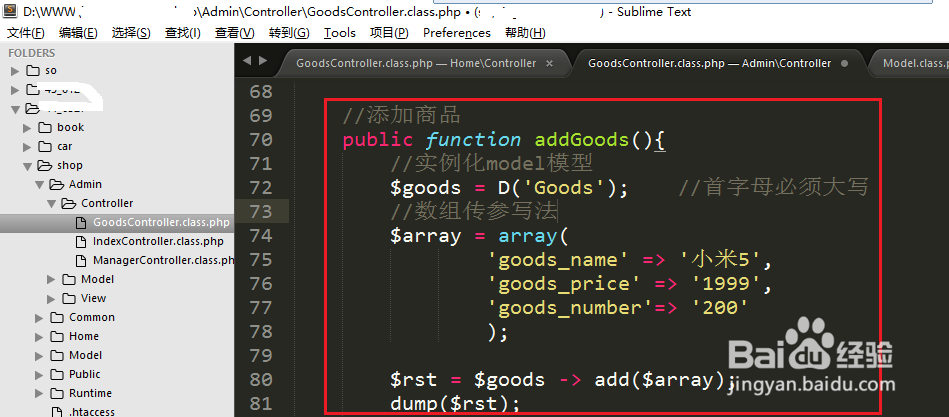Open the 编辑(E) menu
Screen dimensions: 949x417
coord(78,33)
